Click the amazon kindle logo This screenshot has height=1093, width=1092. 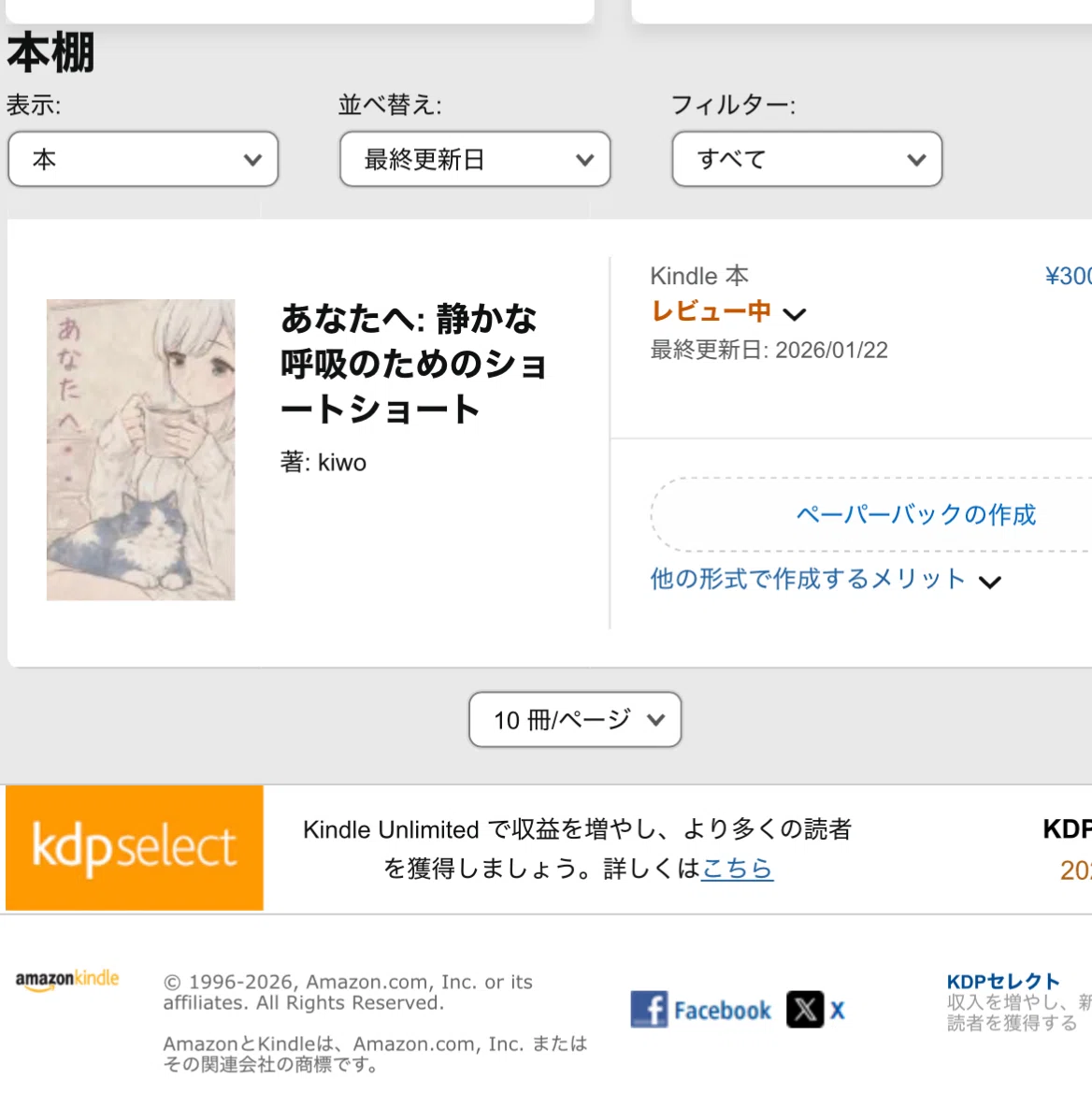[x=67, y=979]
